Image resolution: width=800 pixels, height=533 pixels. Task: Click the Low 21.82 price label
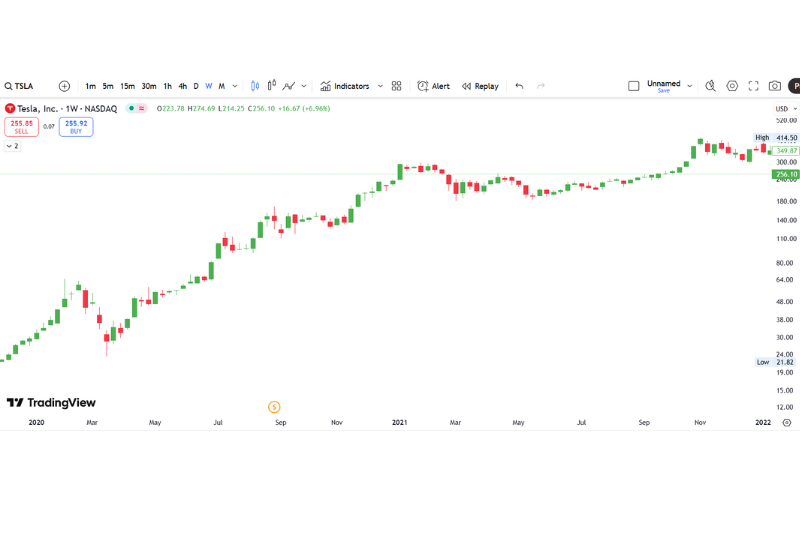coord(776,362)
